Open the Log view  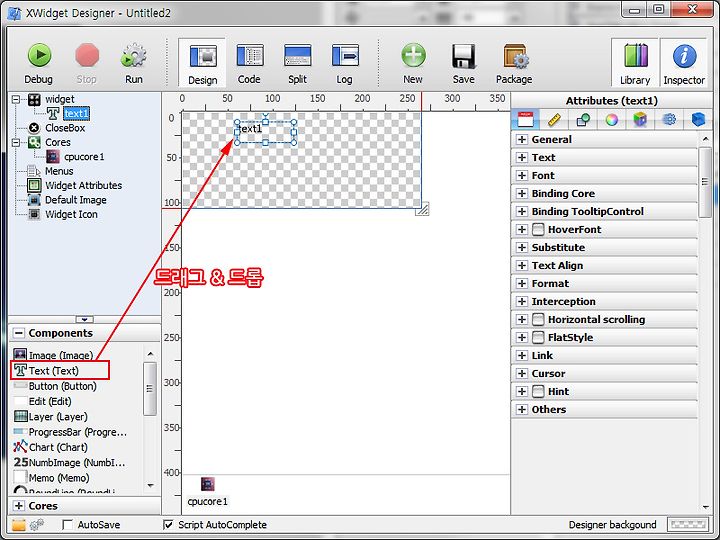[x=344, y=63]
